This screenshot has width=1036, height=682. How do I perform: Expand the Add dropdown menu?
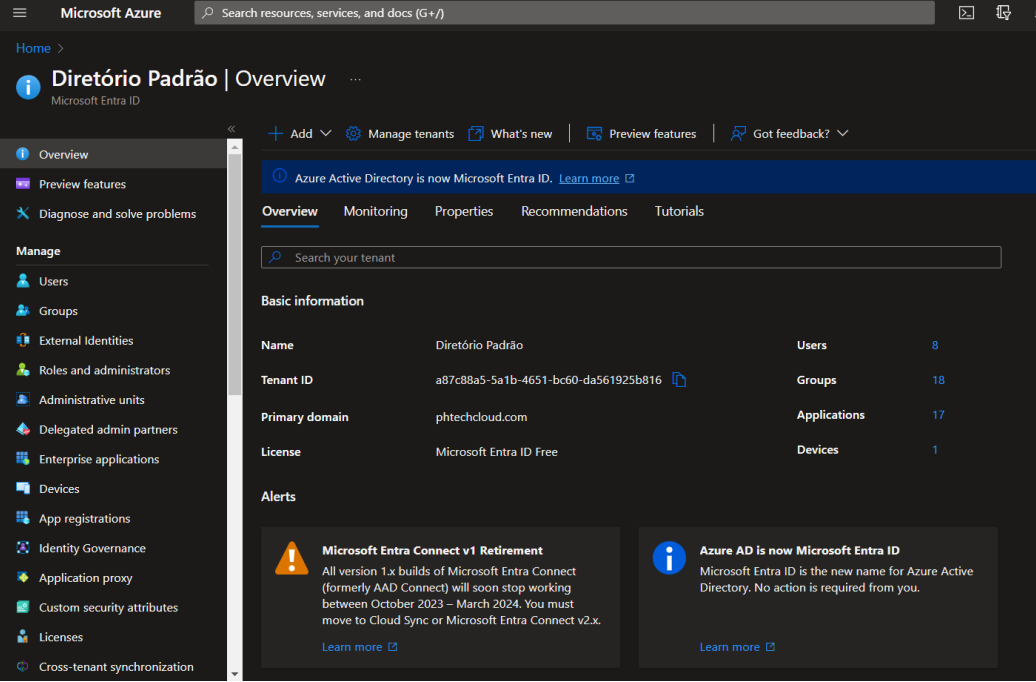tap(299, 133)
